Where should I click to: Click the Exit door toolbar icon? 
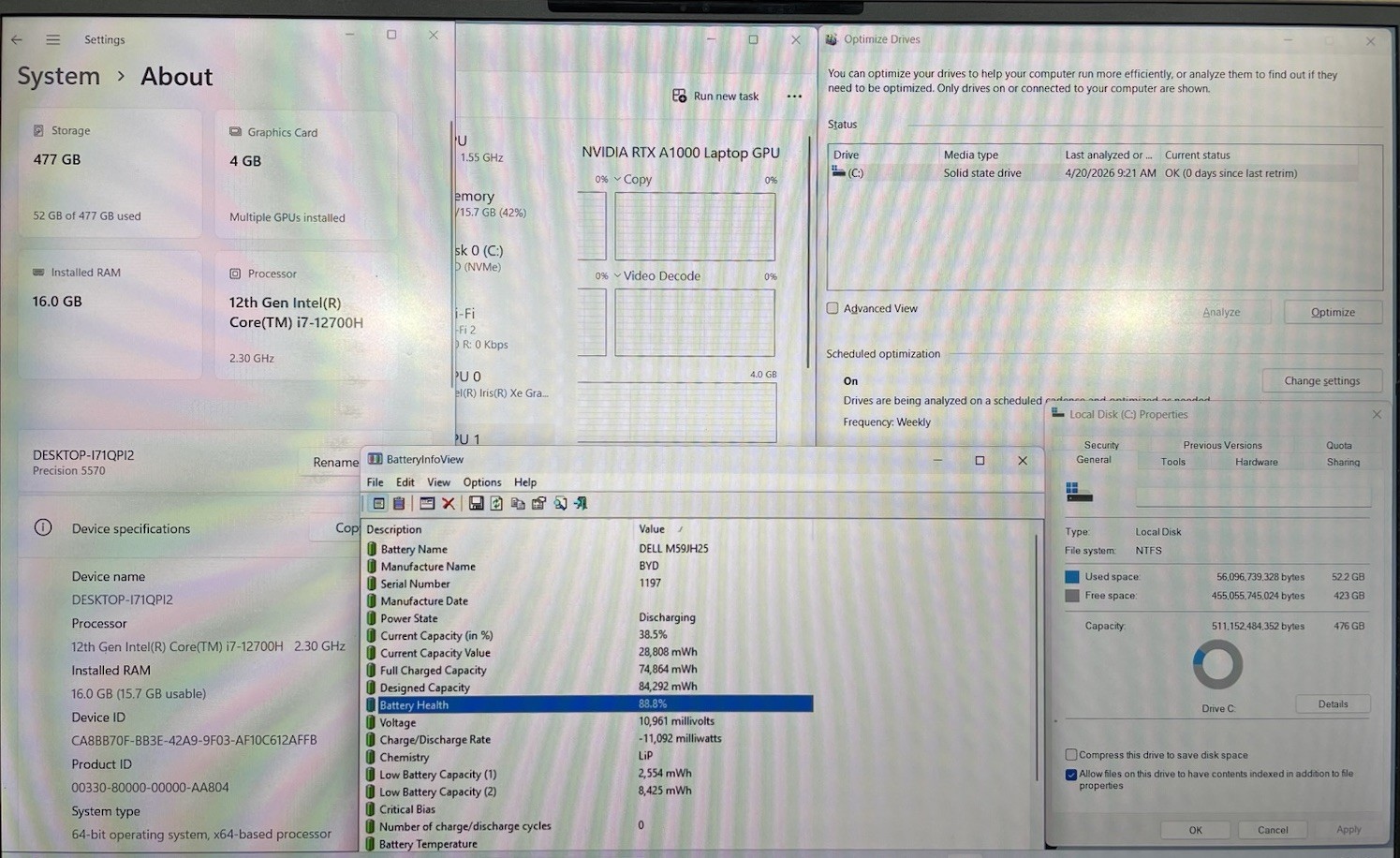[581, 504]
